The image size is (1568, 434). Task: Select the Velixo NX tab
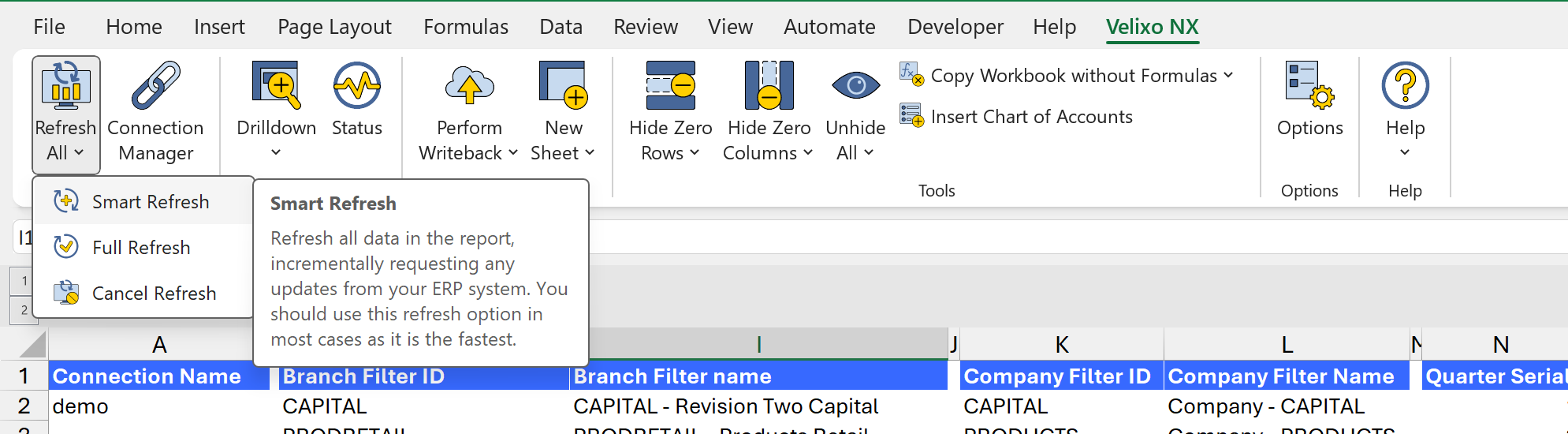(1152, 27)
